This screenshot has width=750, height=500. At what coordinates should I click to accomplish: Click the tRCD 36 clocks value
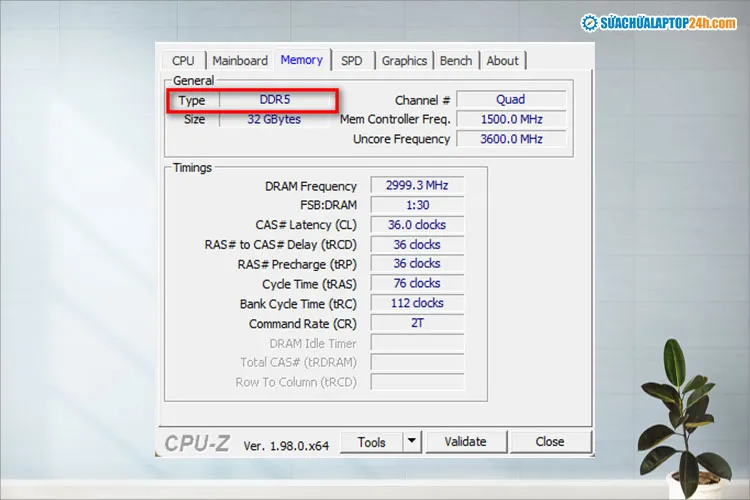tap(417, 244)
